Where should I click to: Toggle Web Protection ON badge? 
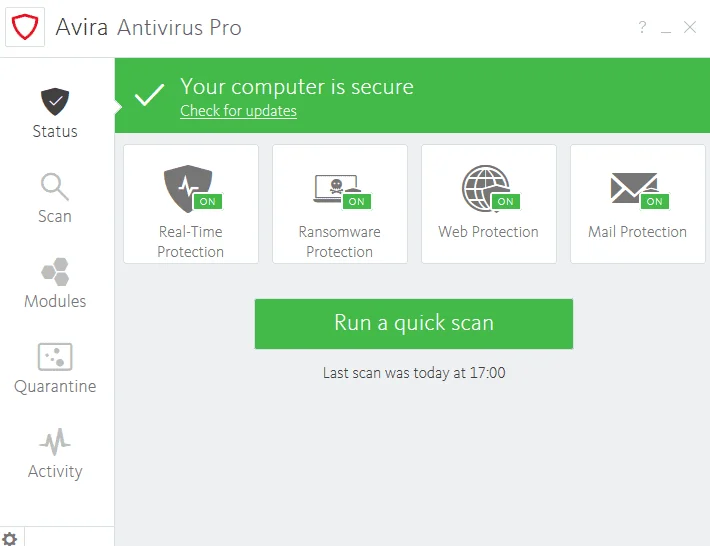pos(506,201)
